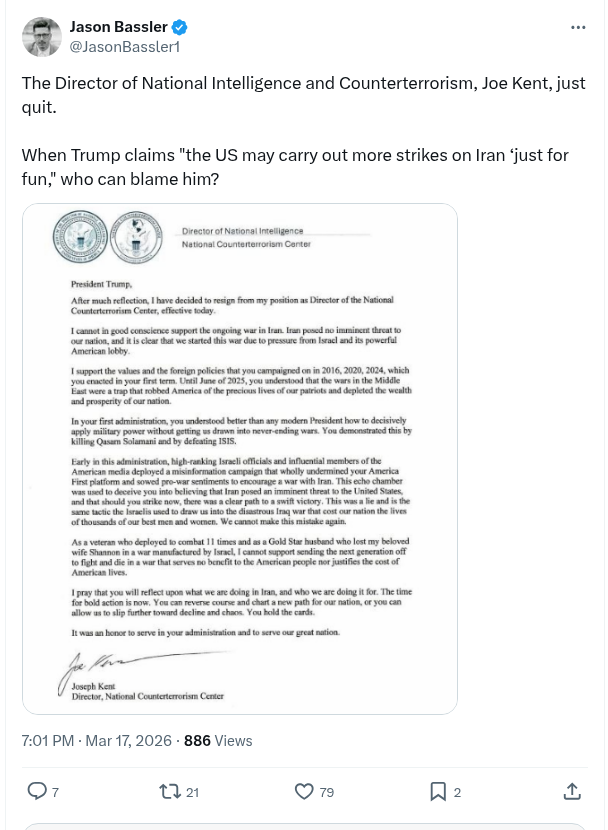Click the repost count of 21
The height and width of the screenshot is (830, 608).
[193, 792]
